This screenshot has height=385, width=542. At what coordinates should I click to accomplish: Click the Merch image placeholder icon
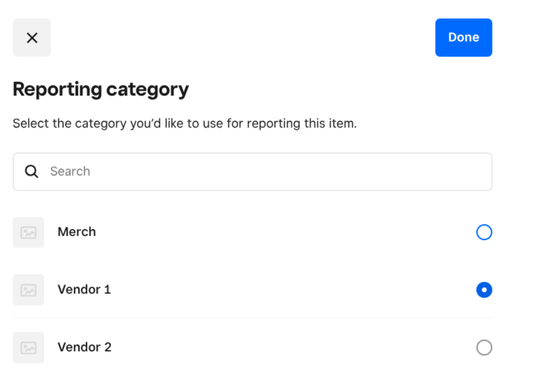[x=28, y=232]
